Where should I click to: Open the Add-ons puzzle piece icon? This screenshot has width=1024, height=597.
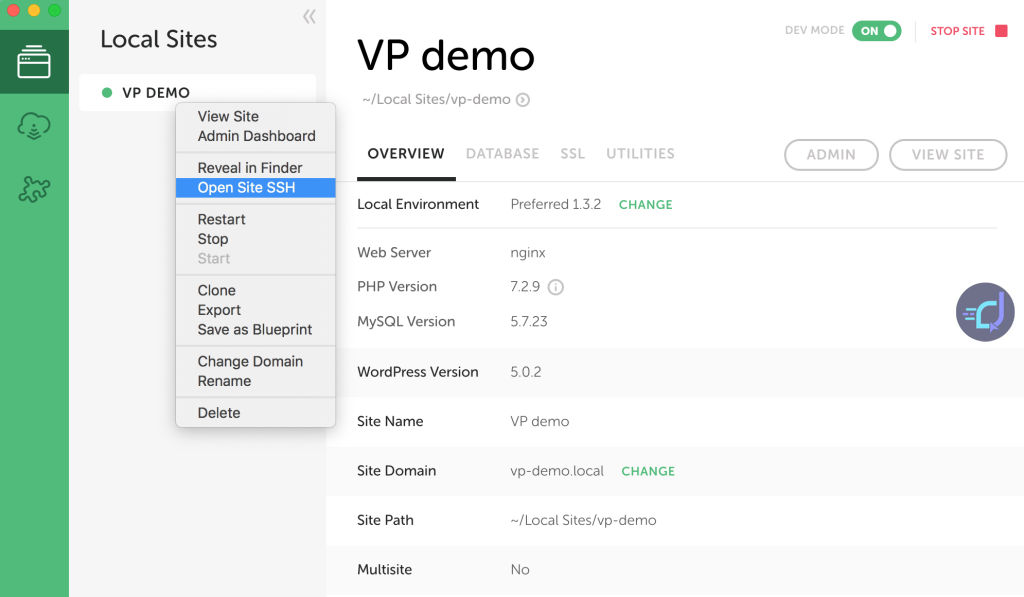click(34, 189)
